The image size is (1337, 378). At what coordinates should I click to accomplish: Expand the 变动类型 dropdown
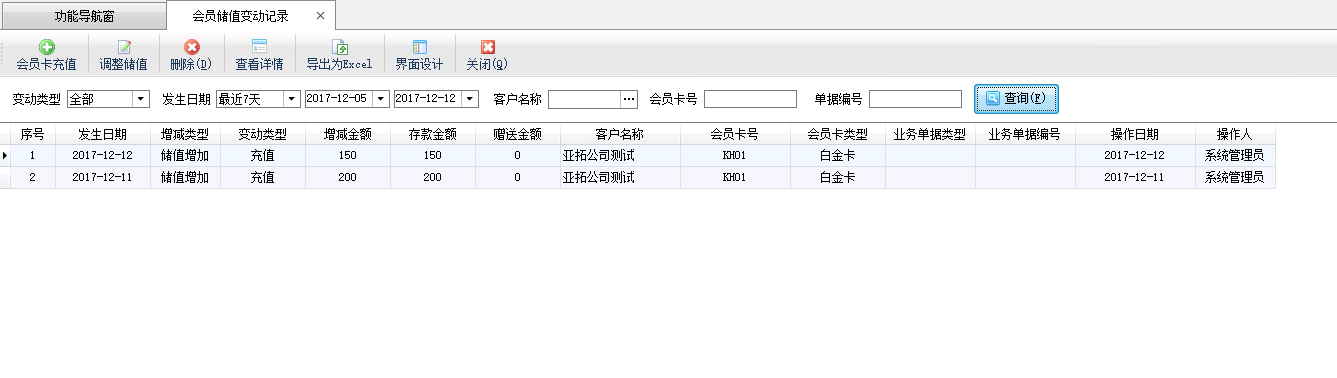pos(140,99)
